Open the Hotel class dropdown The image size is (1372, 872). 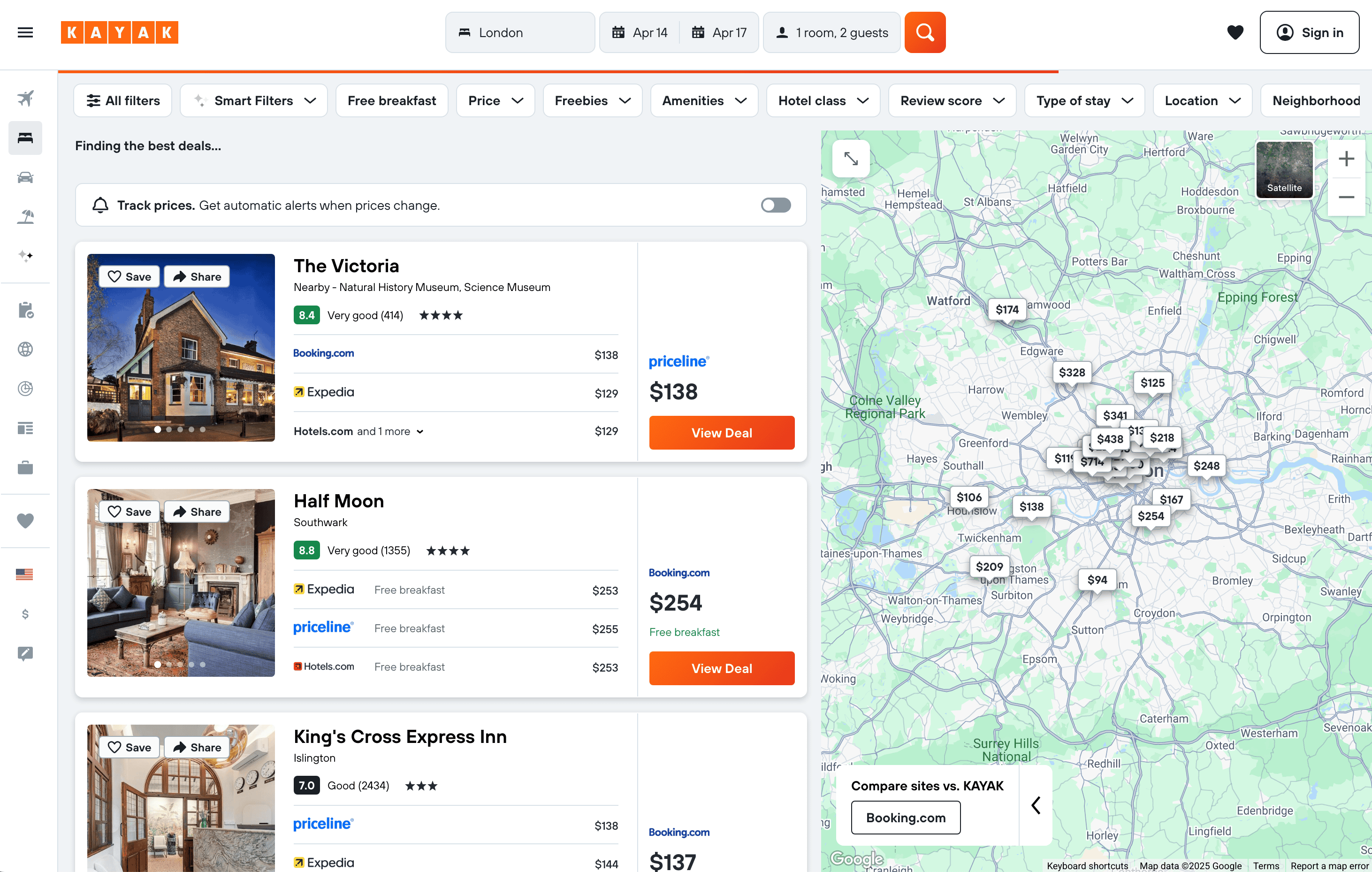[823, 101]
